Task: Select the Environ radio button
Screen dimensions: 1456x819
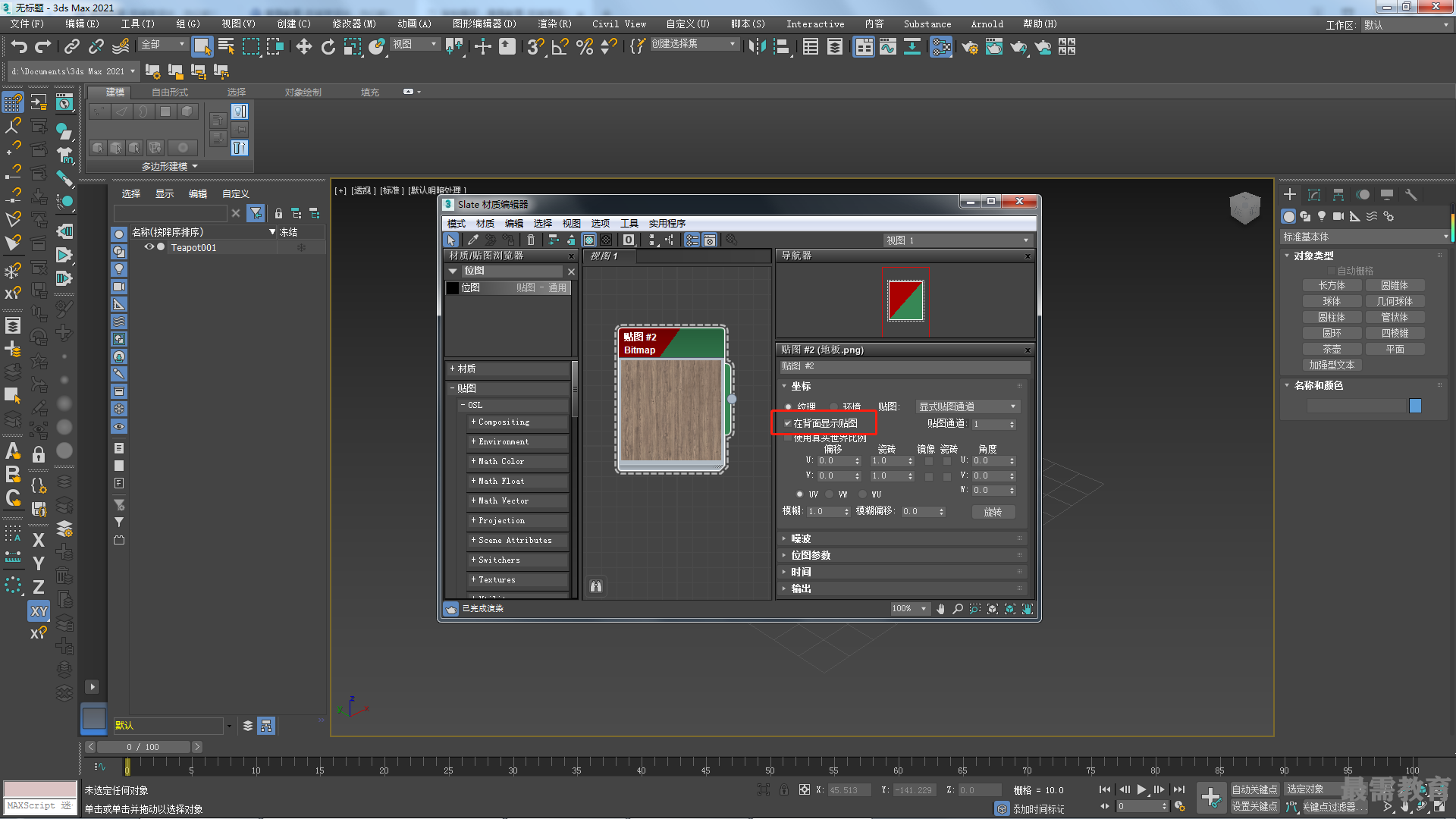Action: [x=834, y=406]
